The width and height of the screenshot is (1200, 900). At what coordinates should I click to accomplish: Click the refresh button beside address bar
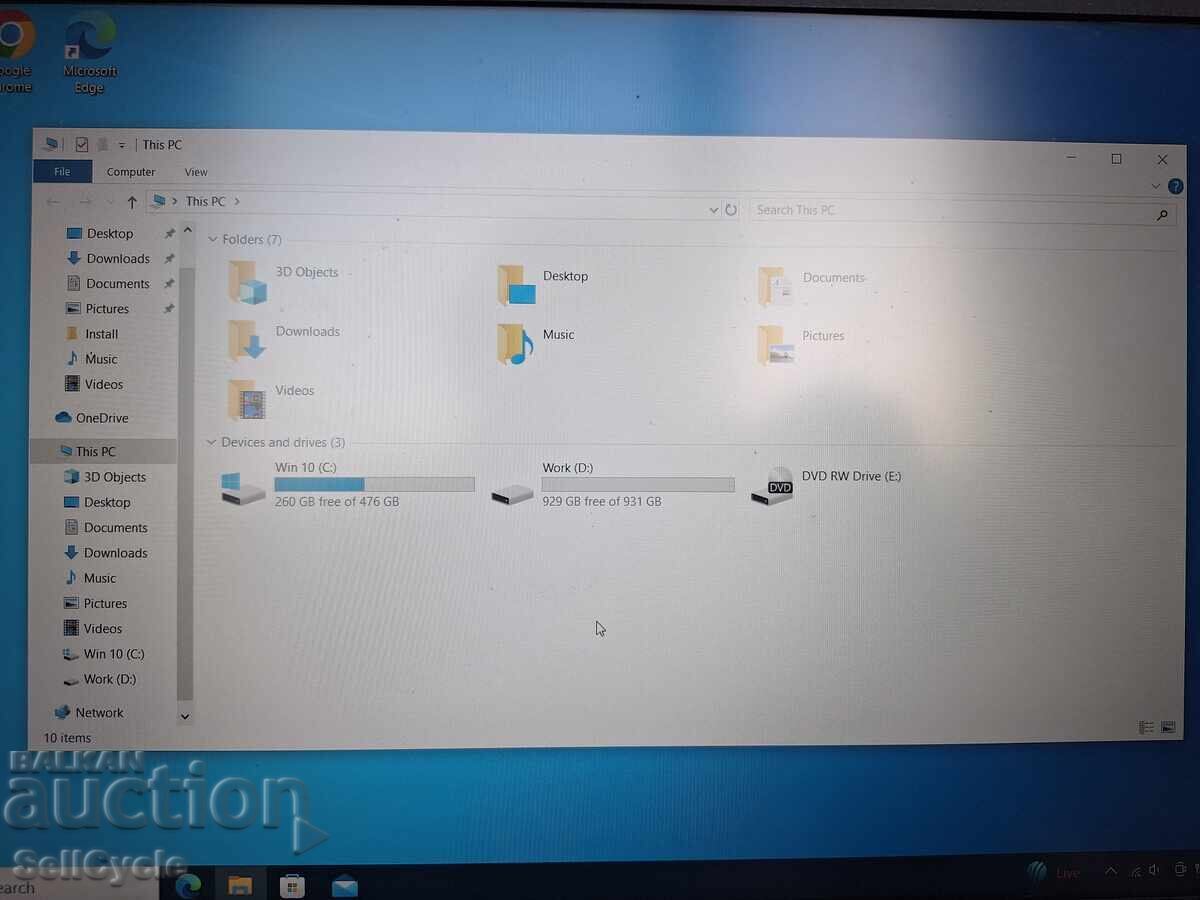(731, 210)
